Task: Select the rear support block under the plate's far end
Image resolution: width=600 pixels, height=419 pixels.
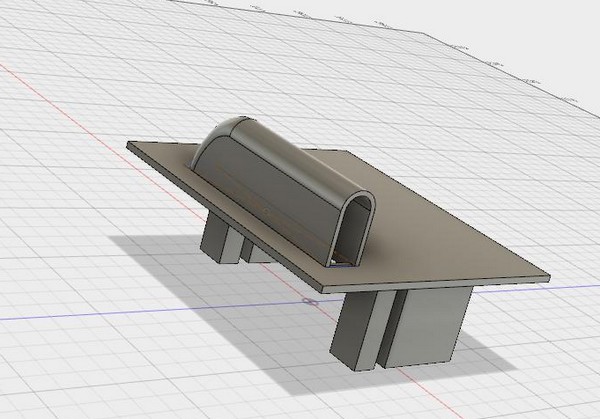Action: click(x=222, y=238)
